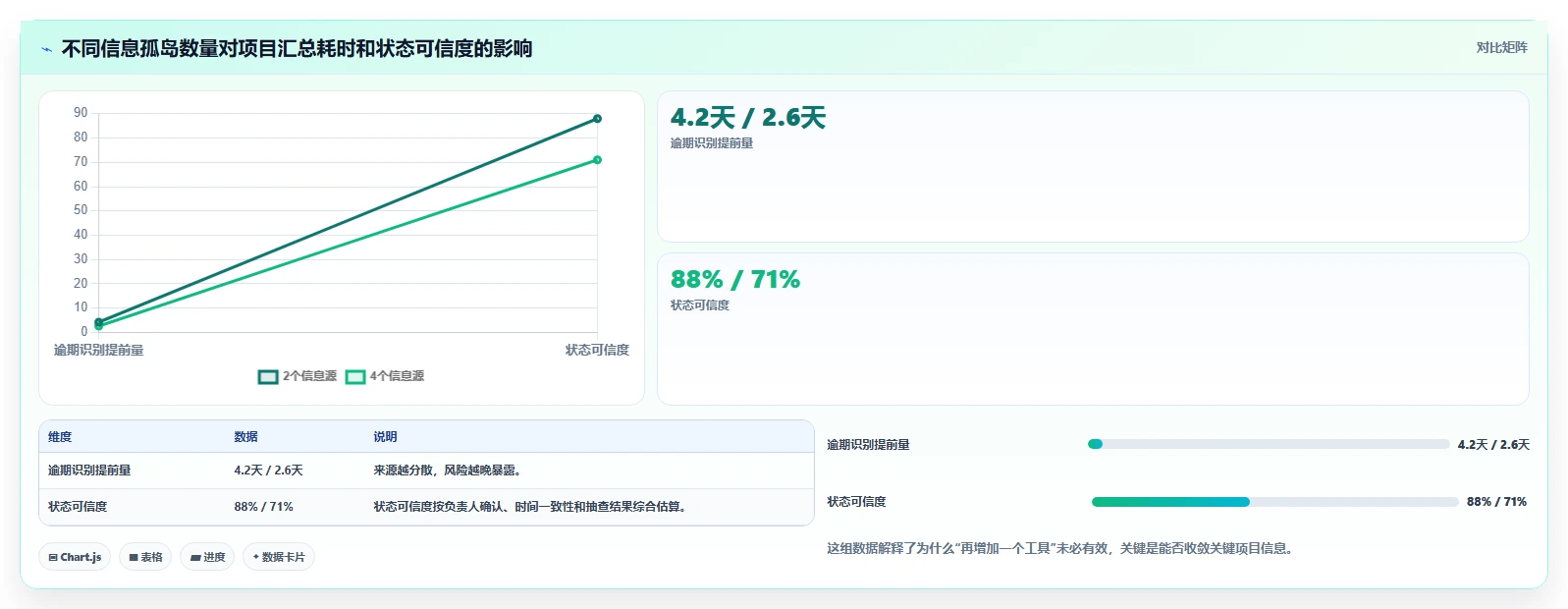Click the light green data point at 71
1568x609 pixels.
[597, 160]
